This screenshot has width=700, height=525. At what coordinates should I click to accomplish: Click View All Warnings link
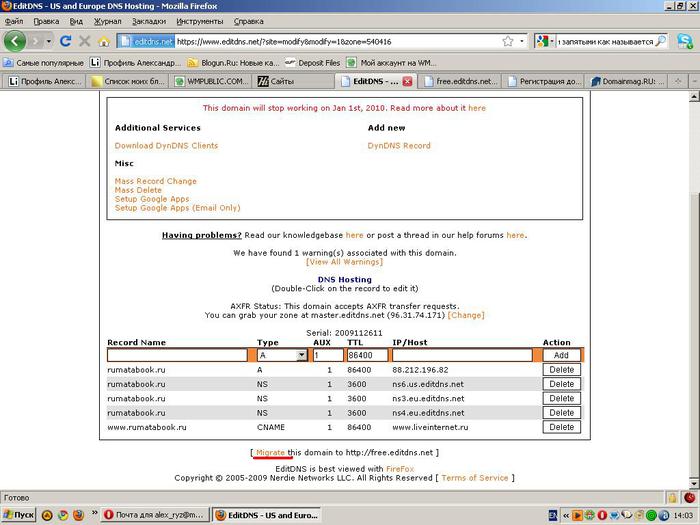(344, 262)
